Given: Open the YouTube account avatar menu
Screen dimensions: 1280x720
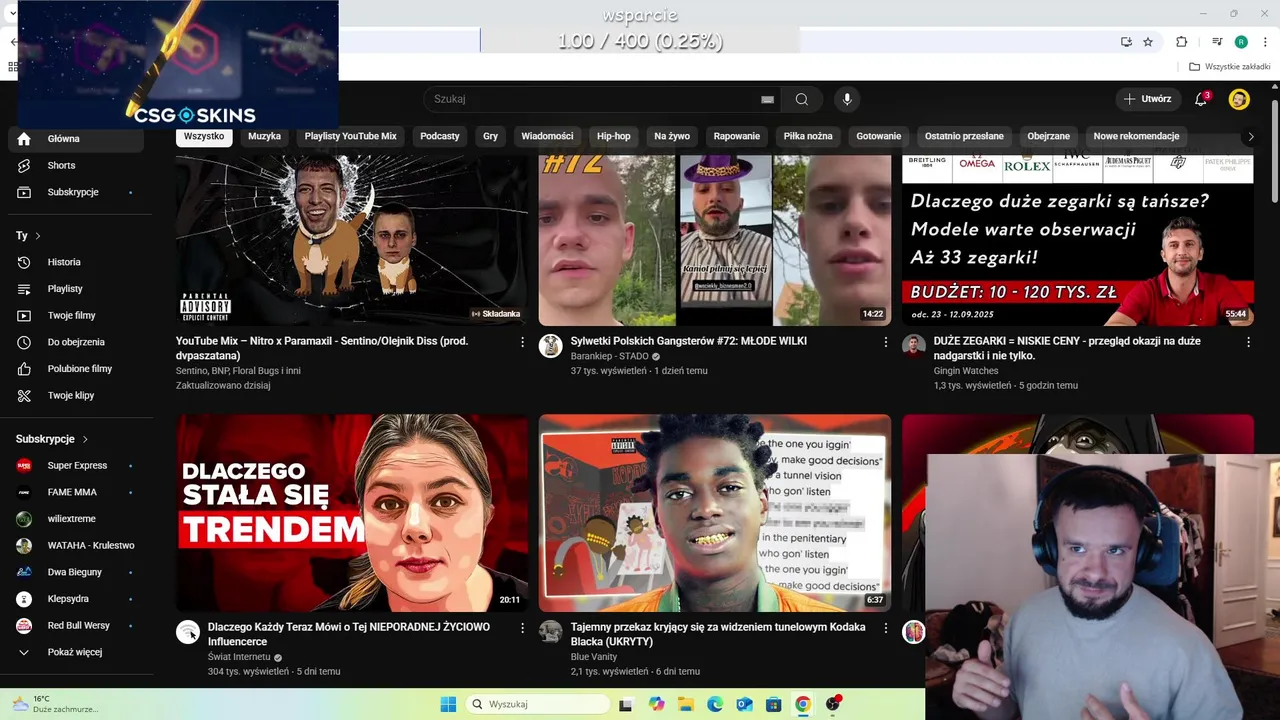Looking at the screenshot, I should pyautogui.click(x=1239, y=99).
